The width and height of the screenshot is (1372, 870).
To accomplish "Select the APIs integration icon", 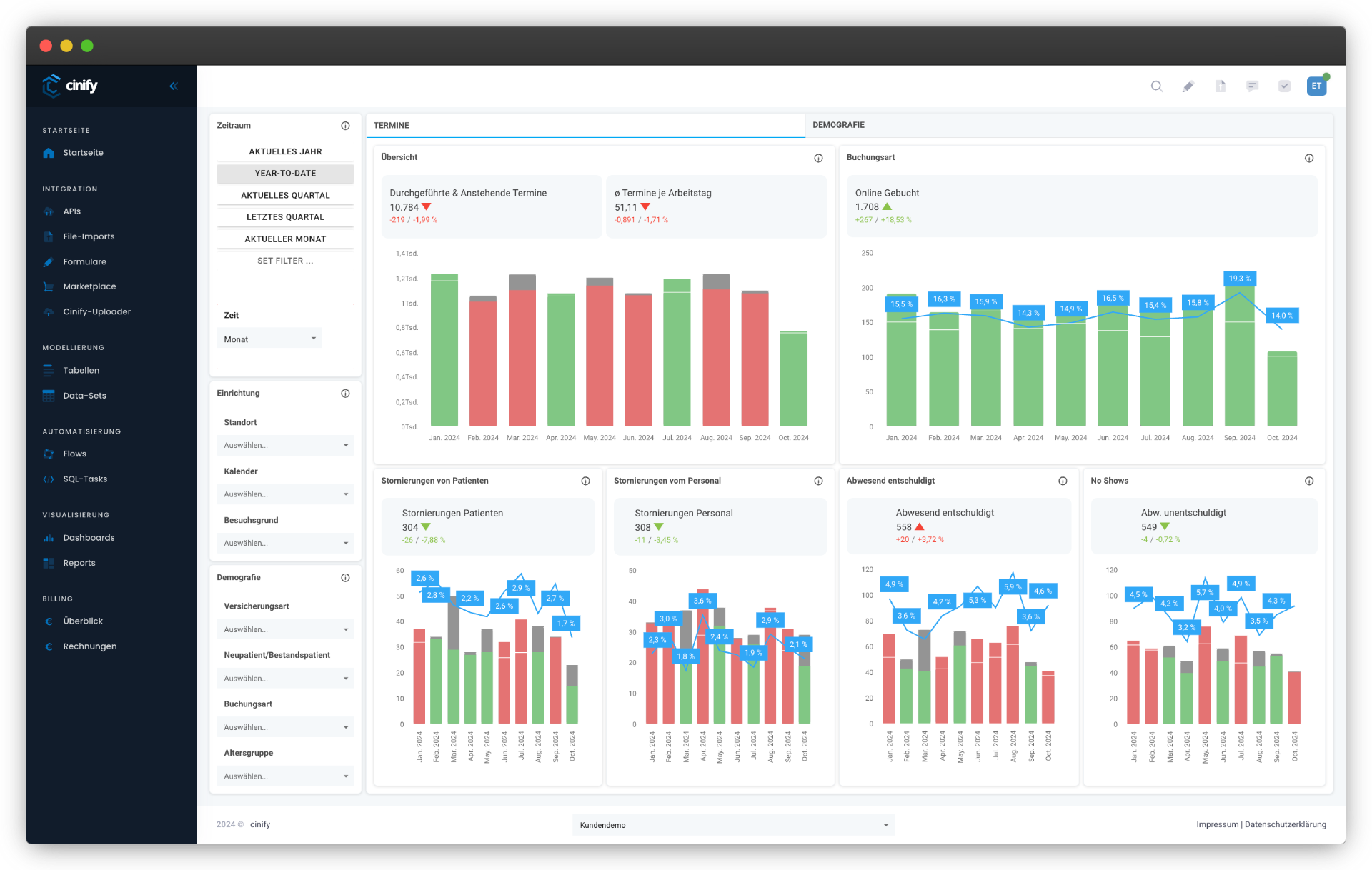I will point(49,211).
